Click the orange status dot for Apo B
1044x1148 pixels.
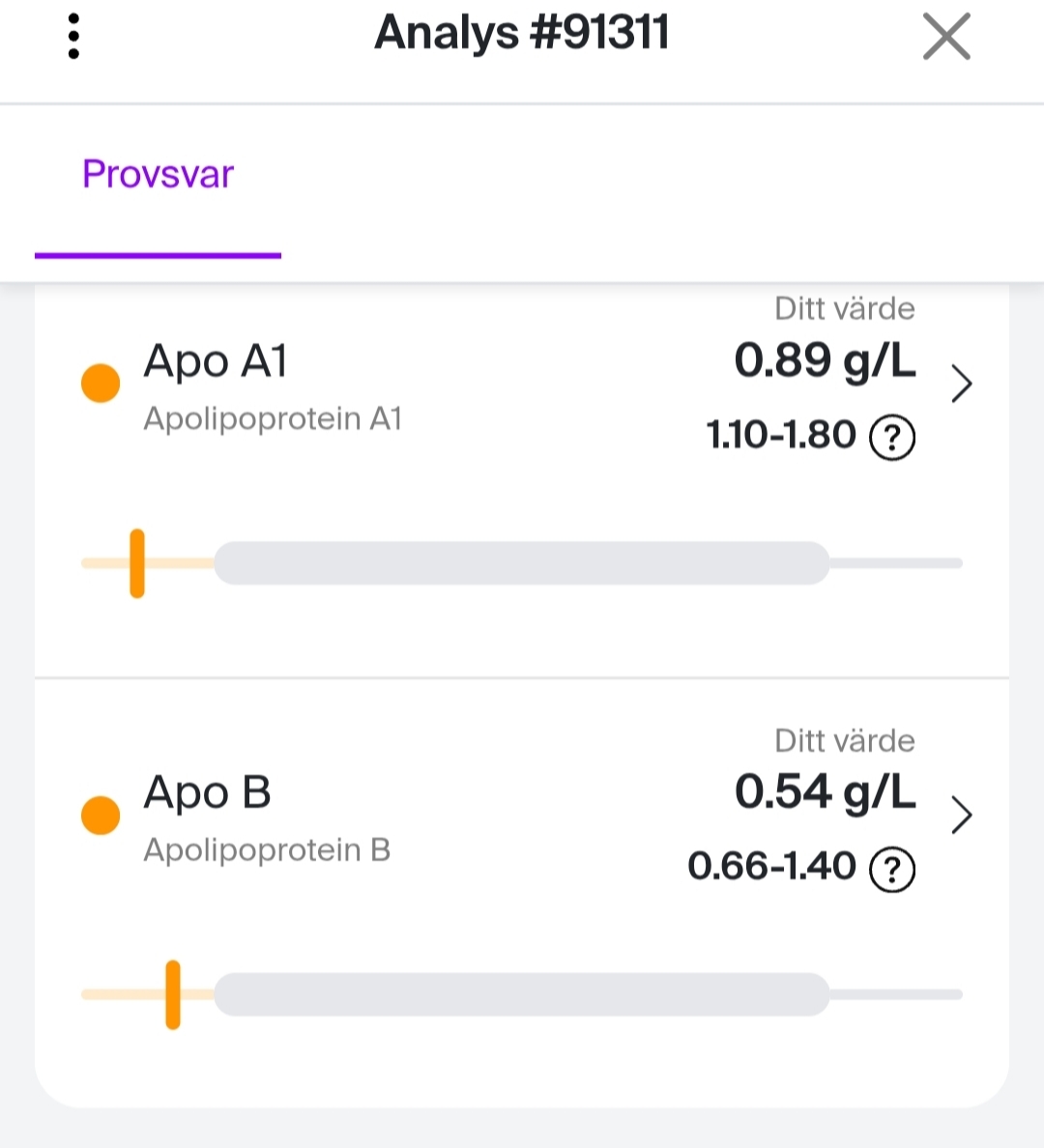(x=101, y=815)
